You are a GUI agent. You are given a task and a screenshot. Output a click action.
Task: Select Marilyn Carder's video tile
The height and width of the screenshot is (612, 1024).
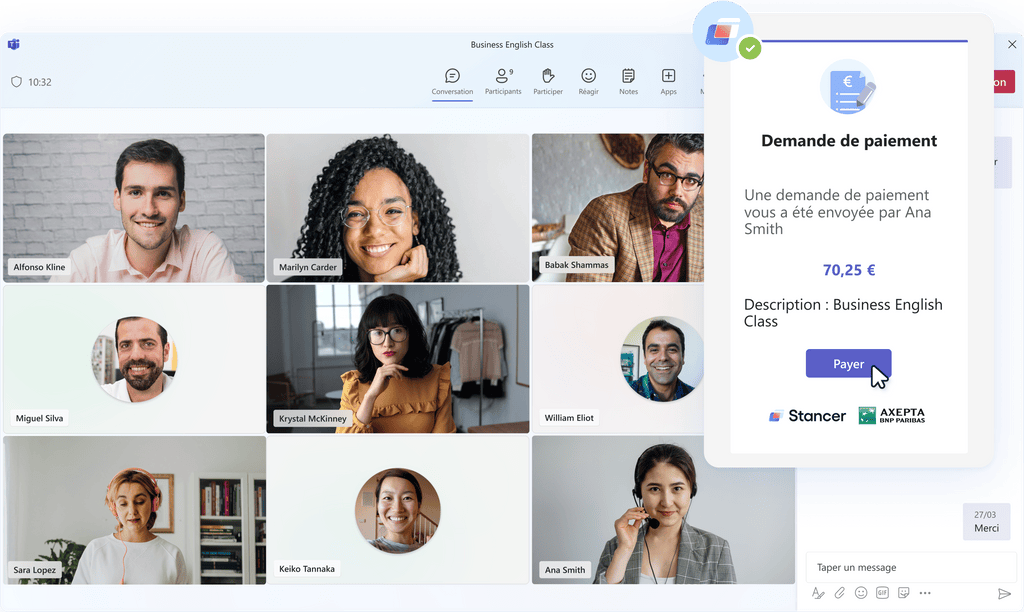click(397, 207)
